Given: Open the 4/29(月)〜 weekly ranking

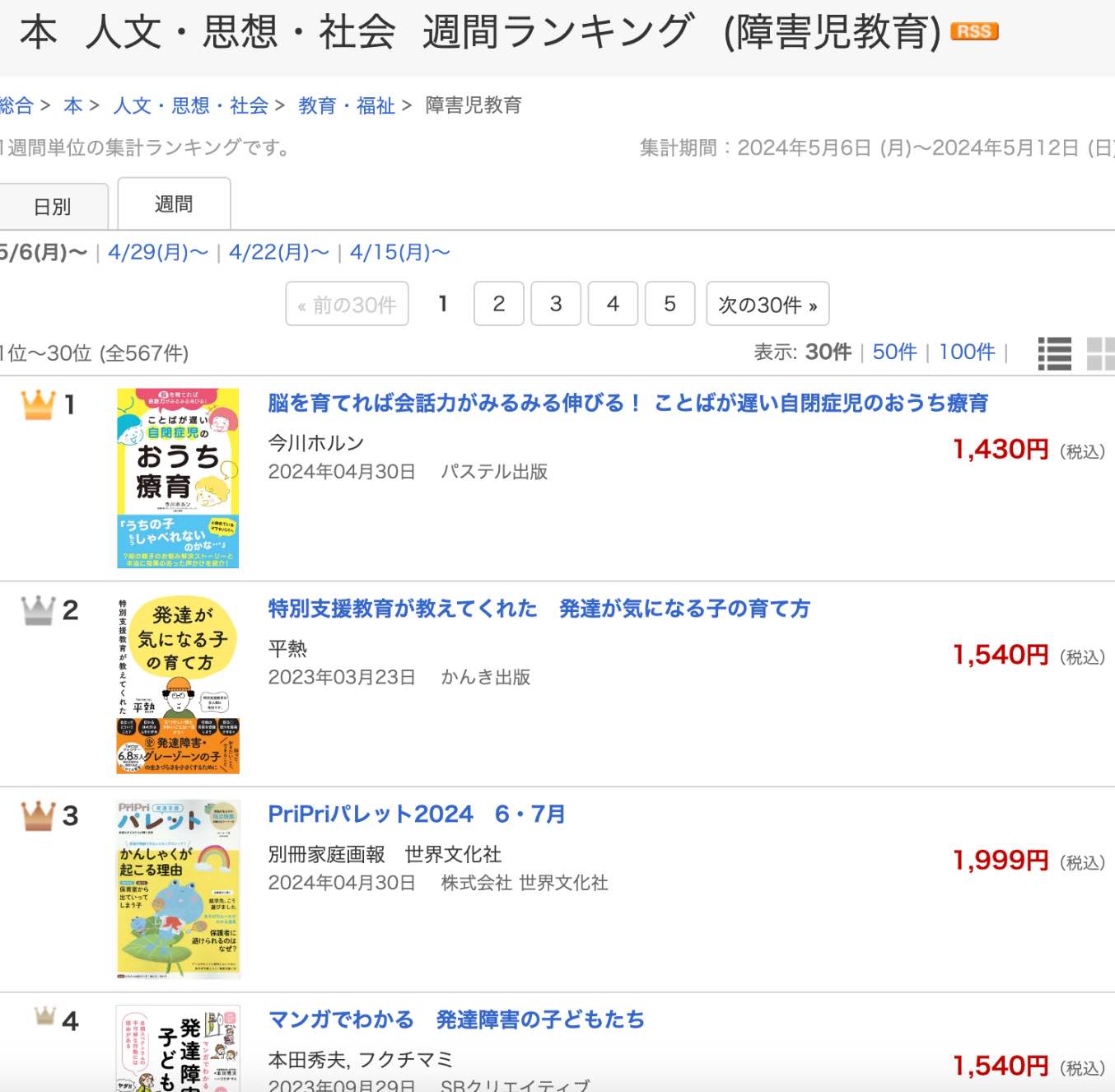Looking at the screenshot, I should pos(158,252).
